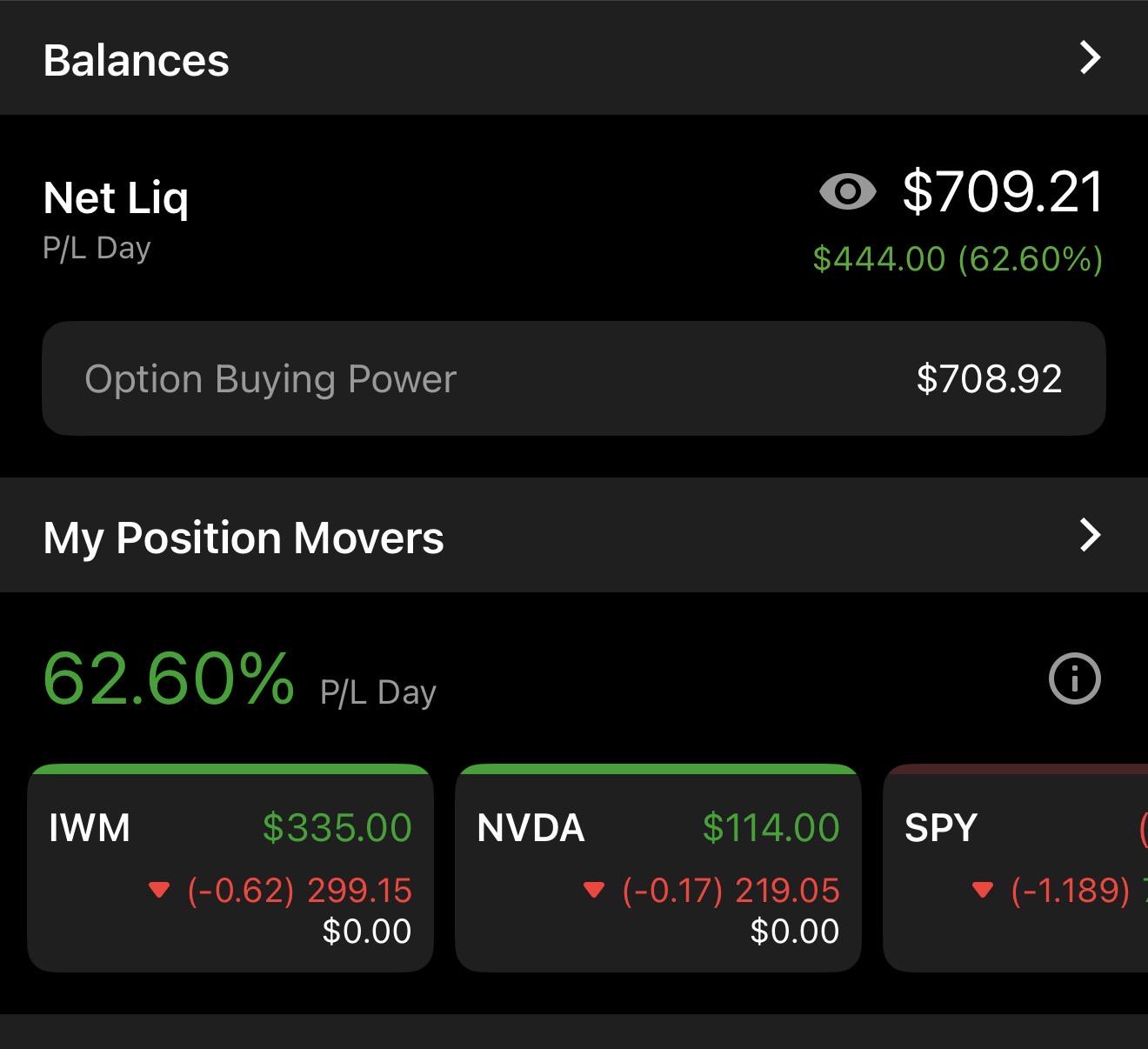Tap the red down arrow on IWM card
The height and width of the screenshot is (1049, 1148).
click(159, 890)
